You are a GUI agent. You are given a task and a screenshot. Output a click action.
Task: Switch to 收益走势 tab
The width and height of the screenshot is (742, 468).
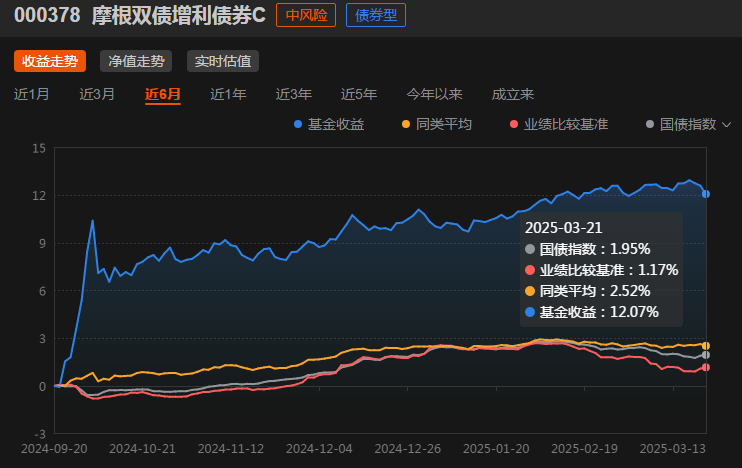[x=50, y=61]
